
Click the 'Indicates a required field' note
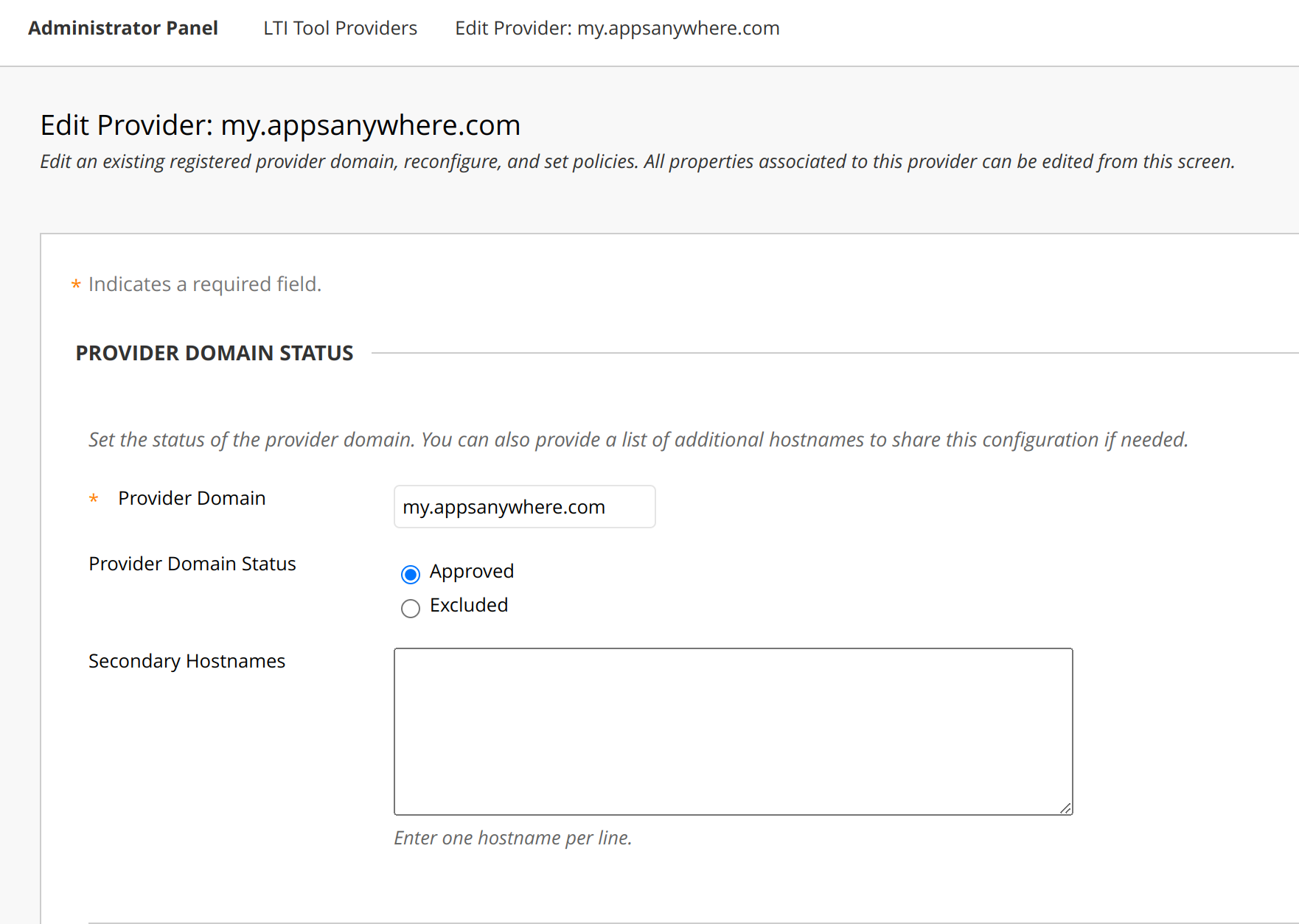[205, 284]
